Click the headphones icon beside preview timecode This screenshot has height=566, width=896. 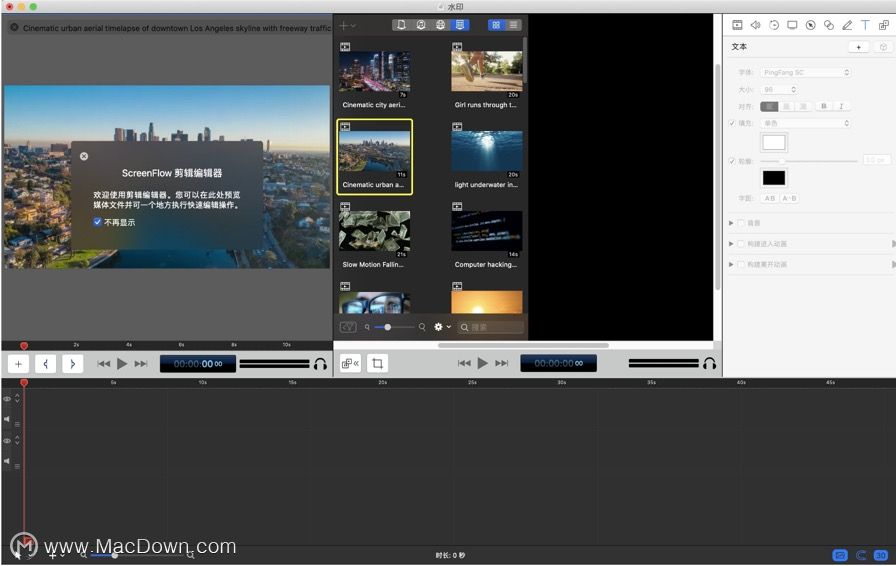point(321,364)
